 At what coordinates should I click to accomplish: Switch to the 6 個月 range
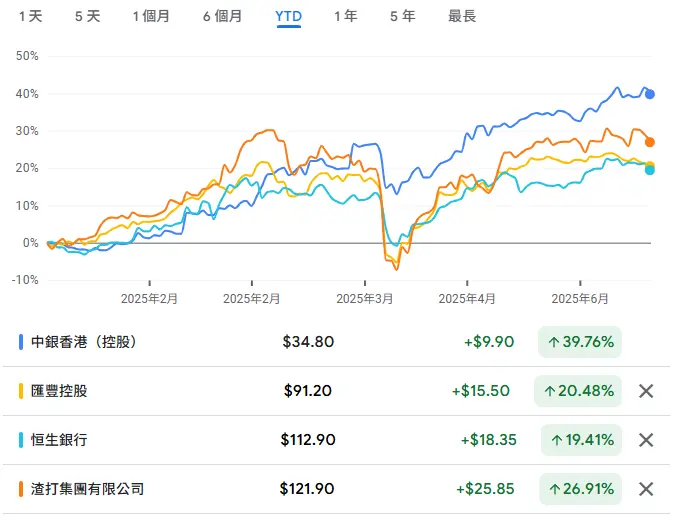(222, 17)
